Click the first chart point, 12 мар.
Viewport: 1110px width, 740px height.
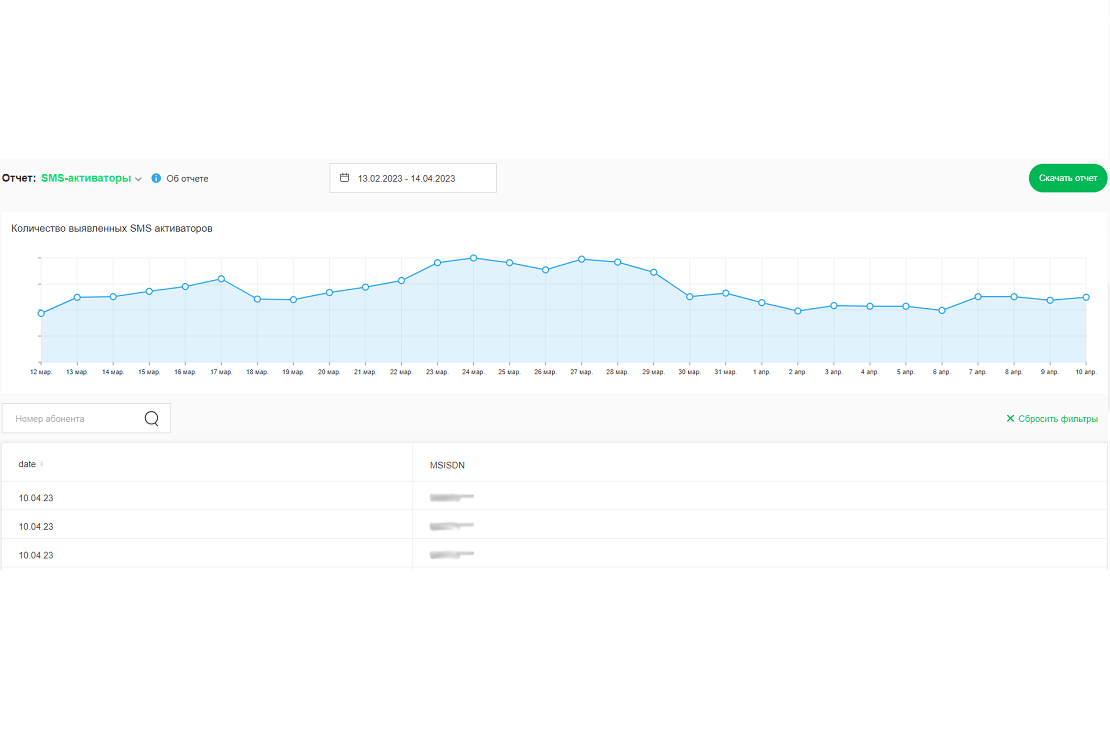41,313
